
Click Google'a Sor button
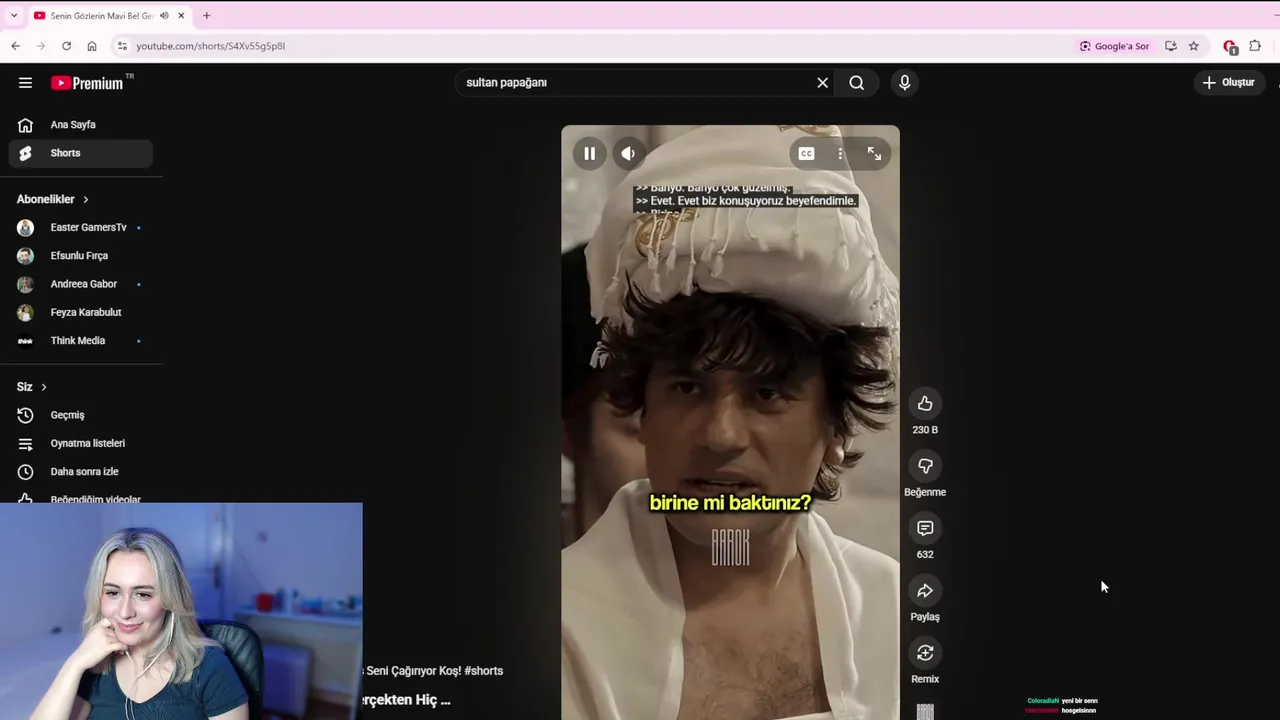[x=1114, y=46]
